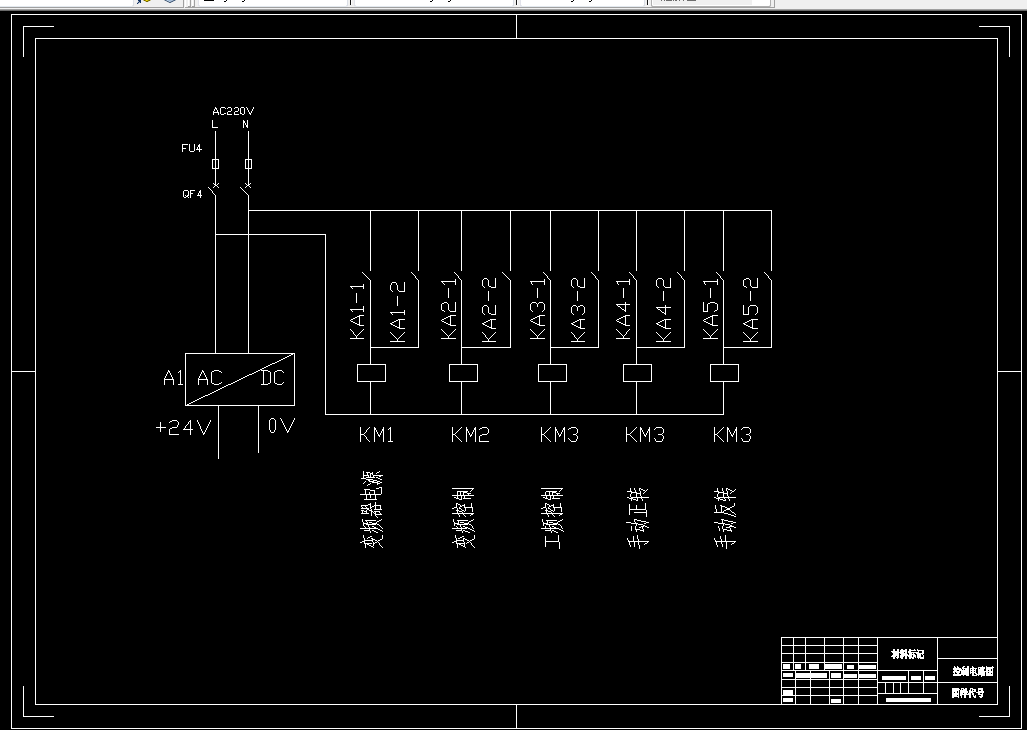Screen dimensions: 1027x730
Task: Select the 手动反转 description text
Action: point(725,517)
